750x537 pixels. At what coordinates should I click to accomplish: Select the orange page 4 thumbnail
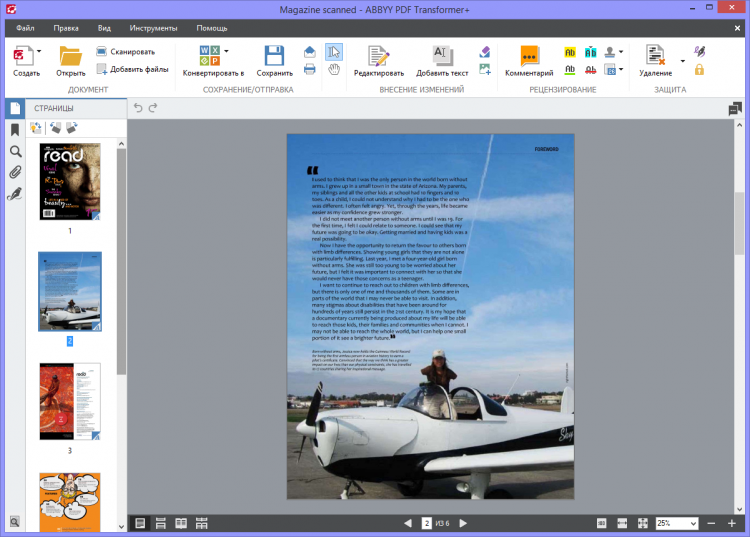click(x=70, y=502)
